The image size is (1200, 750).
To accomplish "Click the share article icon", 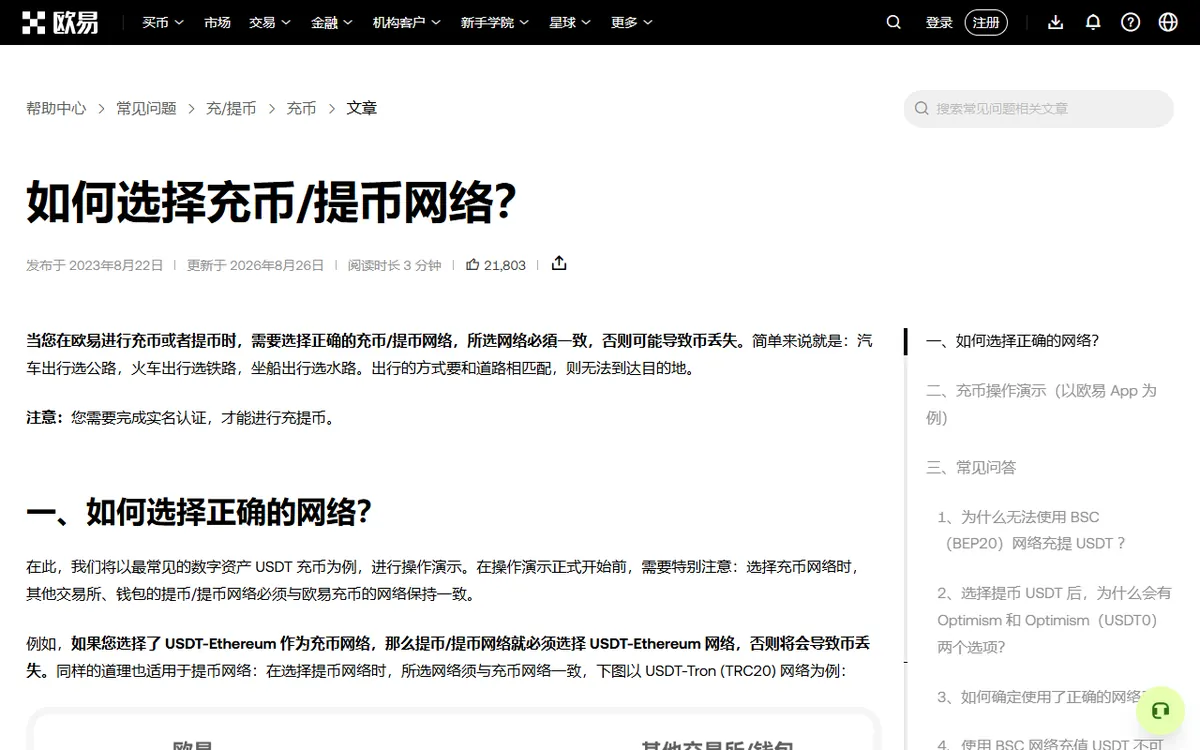I will tap(559, 263).
